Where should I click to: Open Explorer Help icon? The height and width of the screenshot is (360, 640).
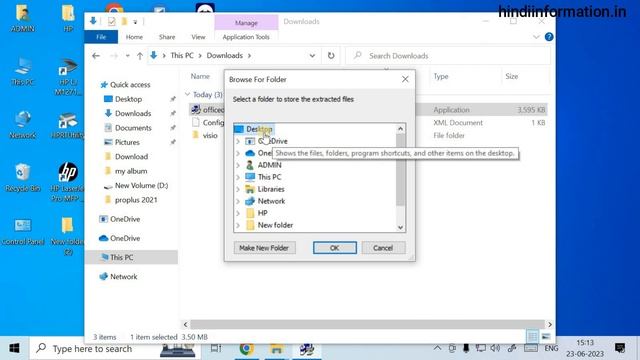[x=549, y=37]
